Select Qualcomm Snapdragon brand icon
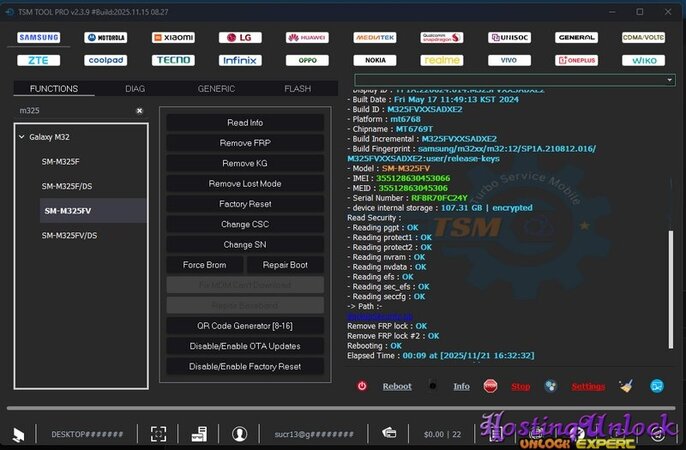This screenshot has width=686, height=450. click(x=441, y=37)
